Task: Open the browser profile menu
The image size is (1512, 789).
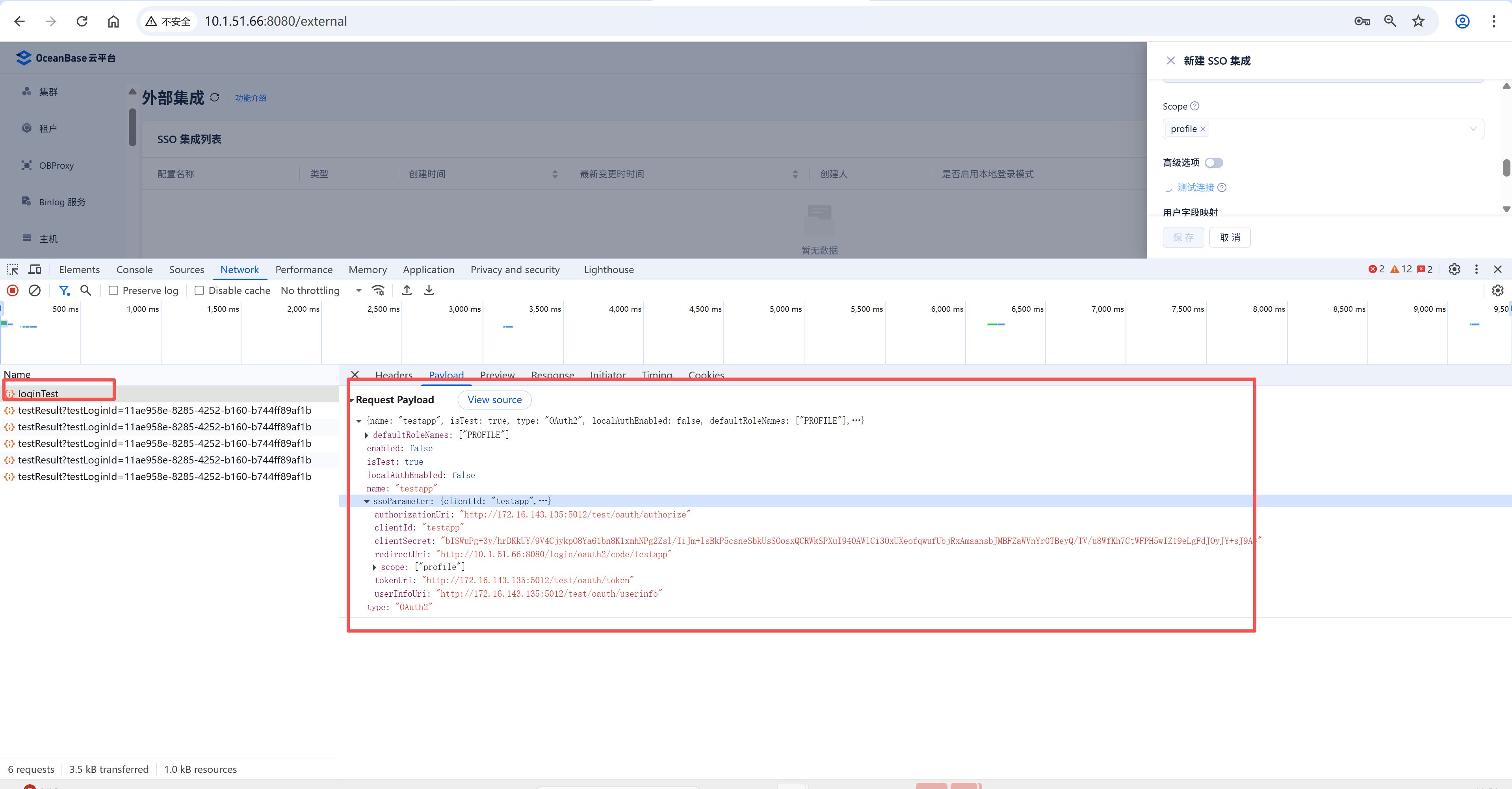Action: [x=1462, y=21]
